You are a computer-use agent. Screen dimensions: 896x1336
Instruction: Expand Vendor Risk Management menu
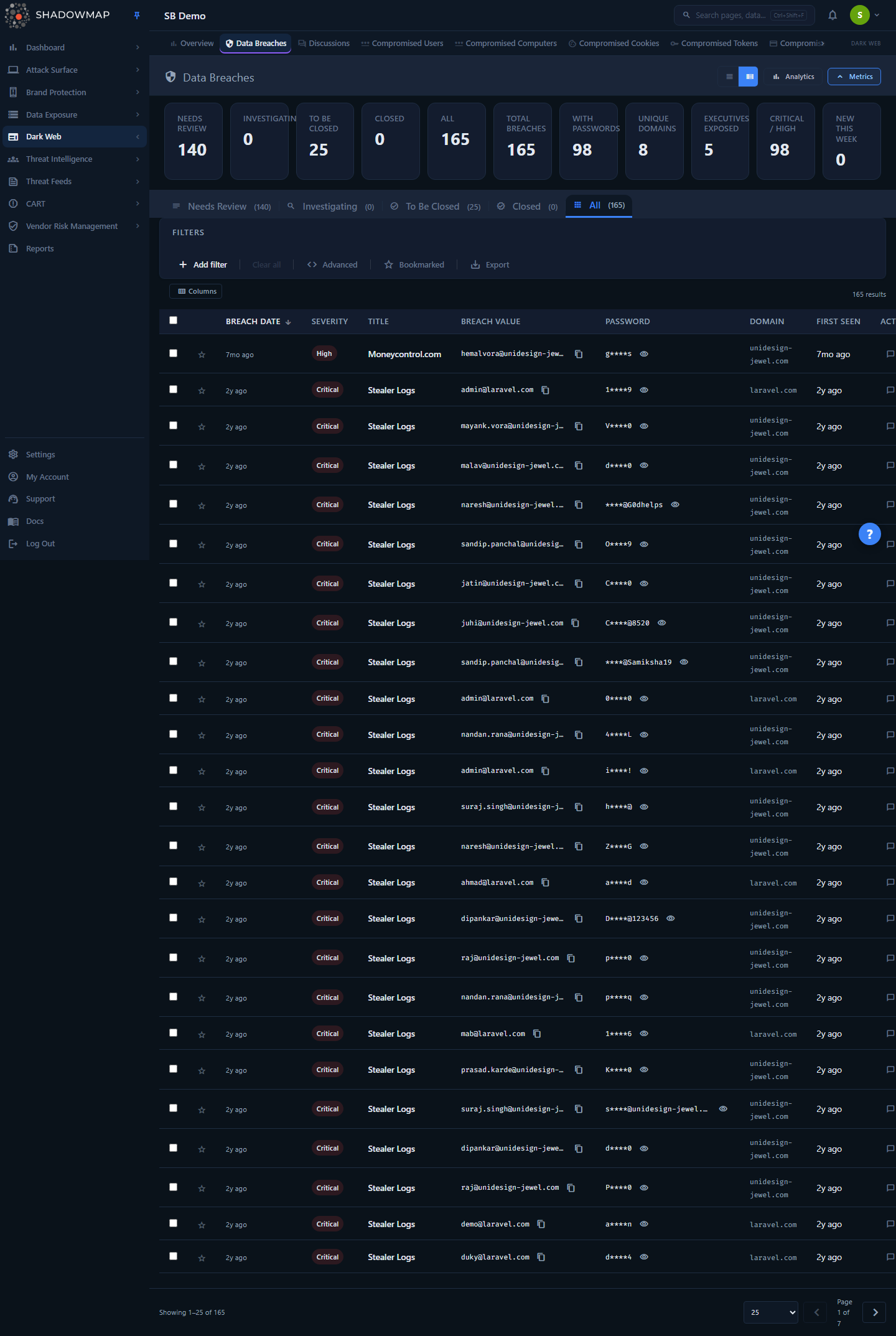pos(75,227)
